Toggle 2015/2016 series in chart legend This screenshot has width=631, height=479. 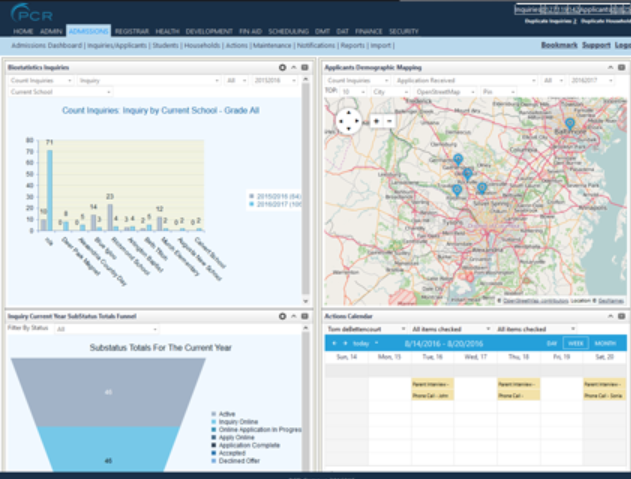tap(274, 196)
